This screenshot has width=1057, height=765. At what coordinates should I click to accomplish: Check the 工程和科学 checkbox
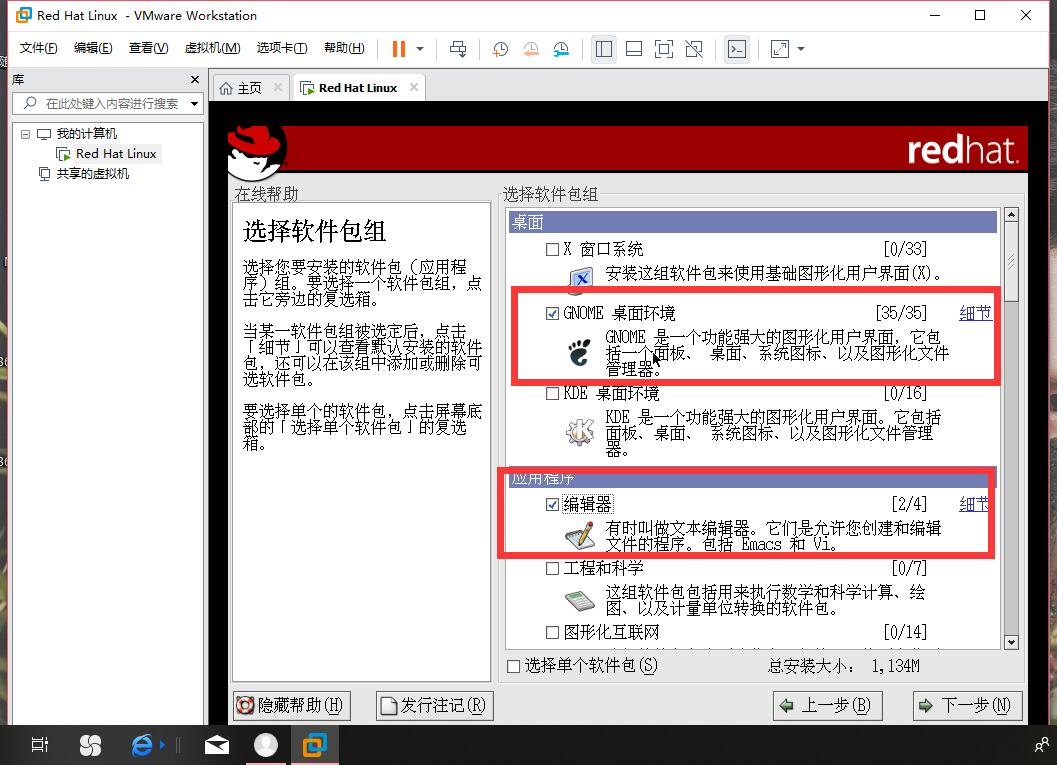coord(552,568)
